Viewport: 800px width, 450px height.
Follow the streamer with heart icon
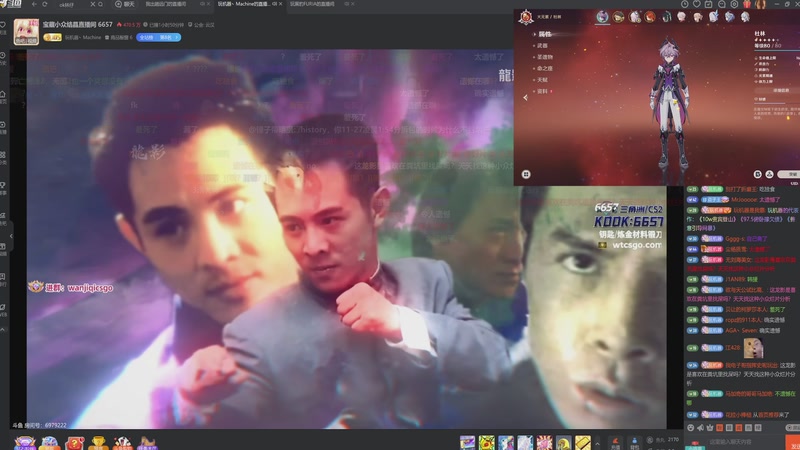click(x=3, y=24)
